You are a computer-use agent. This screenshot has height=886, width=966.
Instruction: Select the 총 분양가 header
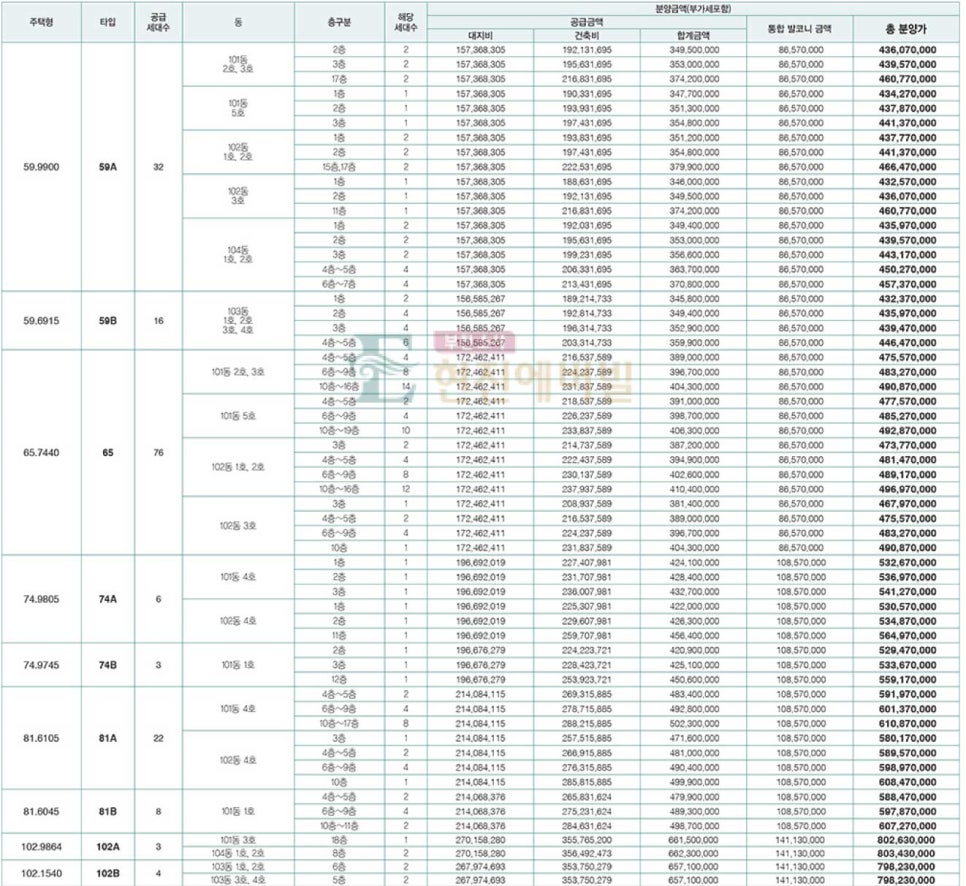tap(906, 29)
